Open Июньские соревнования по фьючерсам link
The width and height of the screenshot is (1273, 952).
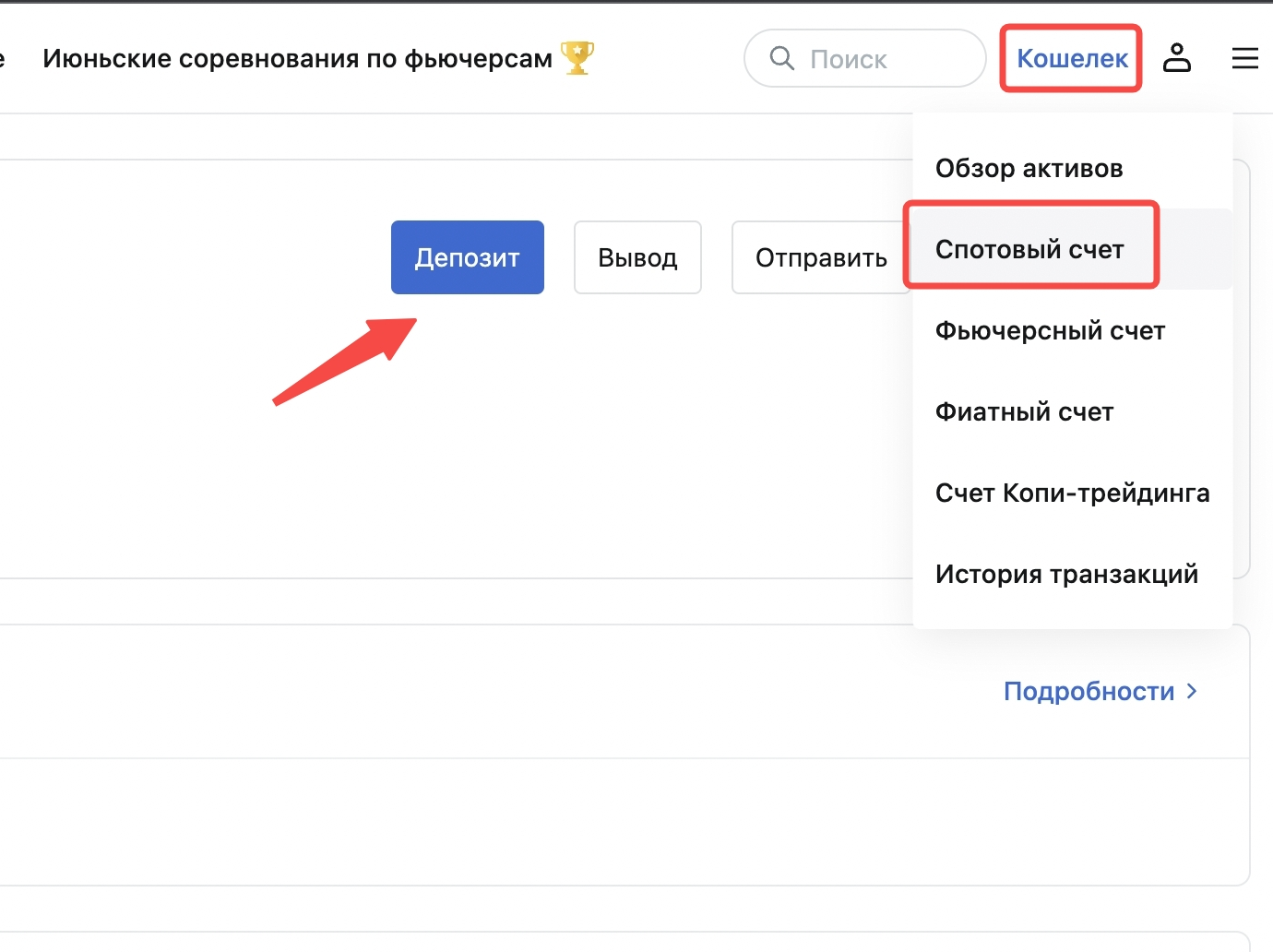297,58
